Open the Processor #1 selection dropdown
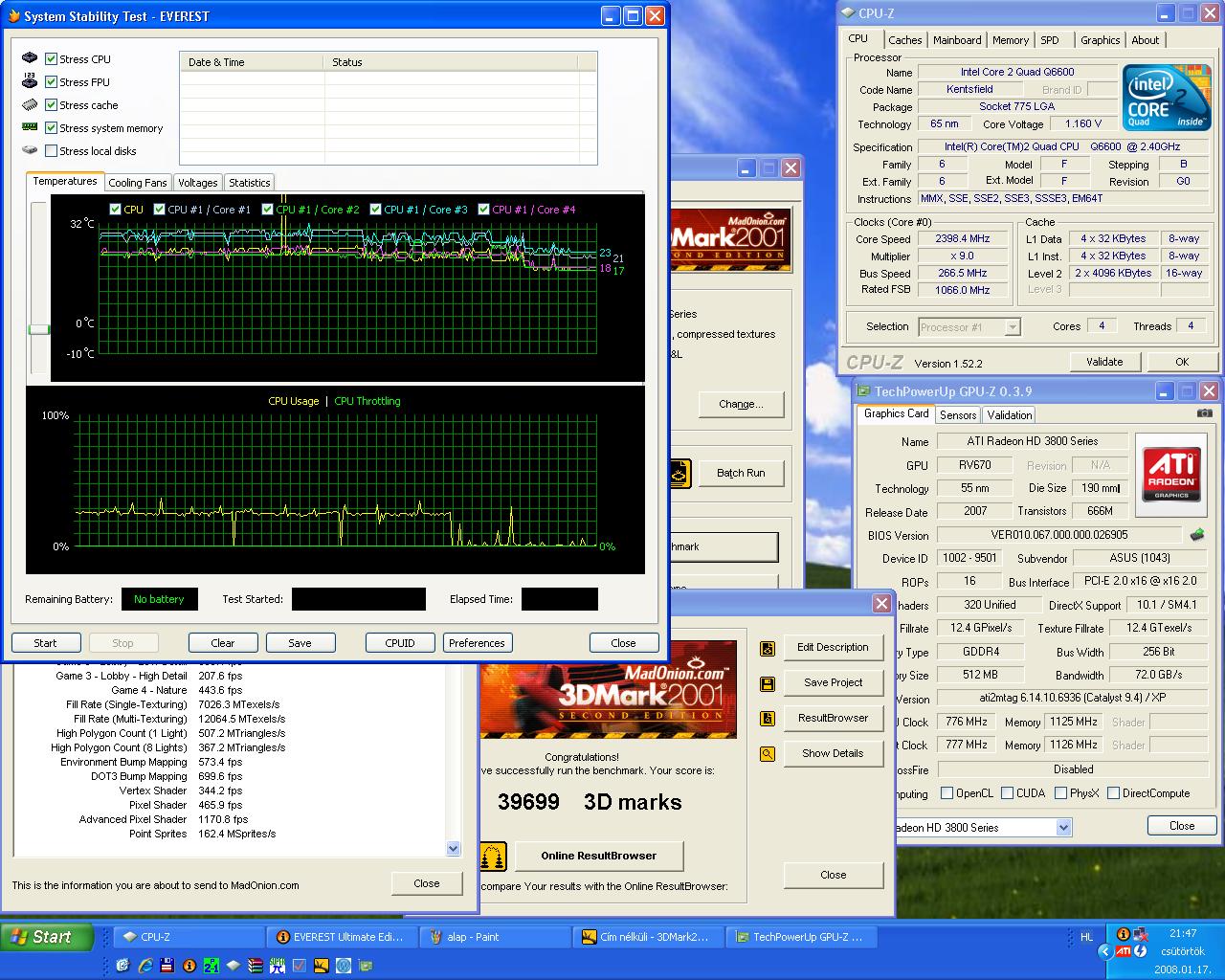1225x980 pixels. (1013, 327)
